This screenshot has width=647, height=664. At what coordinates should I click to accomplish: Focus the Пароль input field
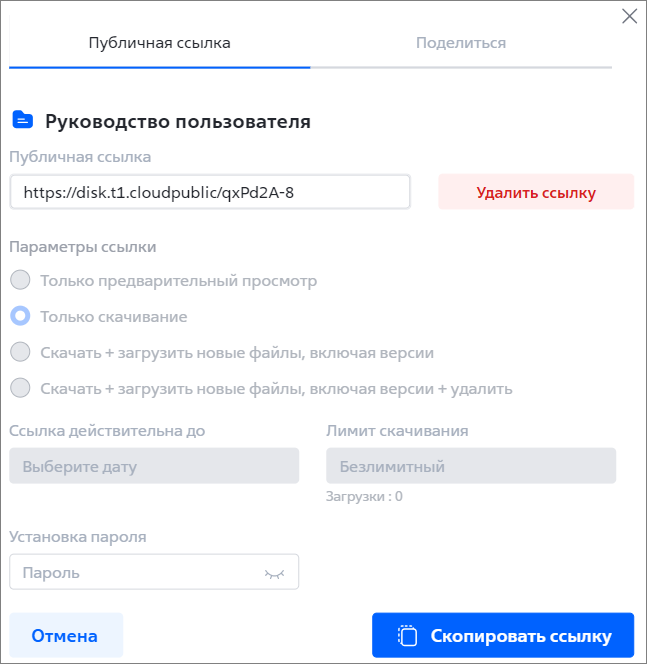[x=154, y=572]
